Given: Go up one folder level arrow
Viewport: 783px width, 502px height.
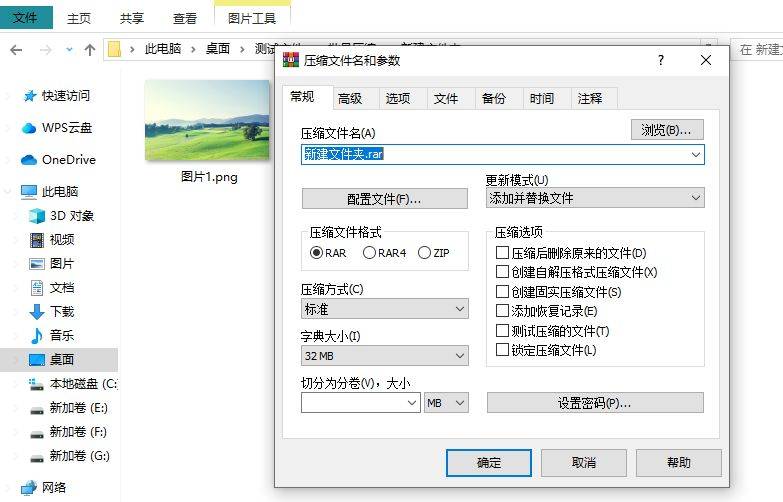Looking at the screenshot, I should [x=90, y=49].
